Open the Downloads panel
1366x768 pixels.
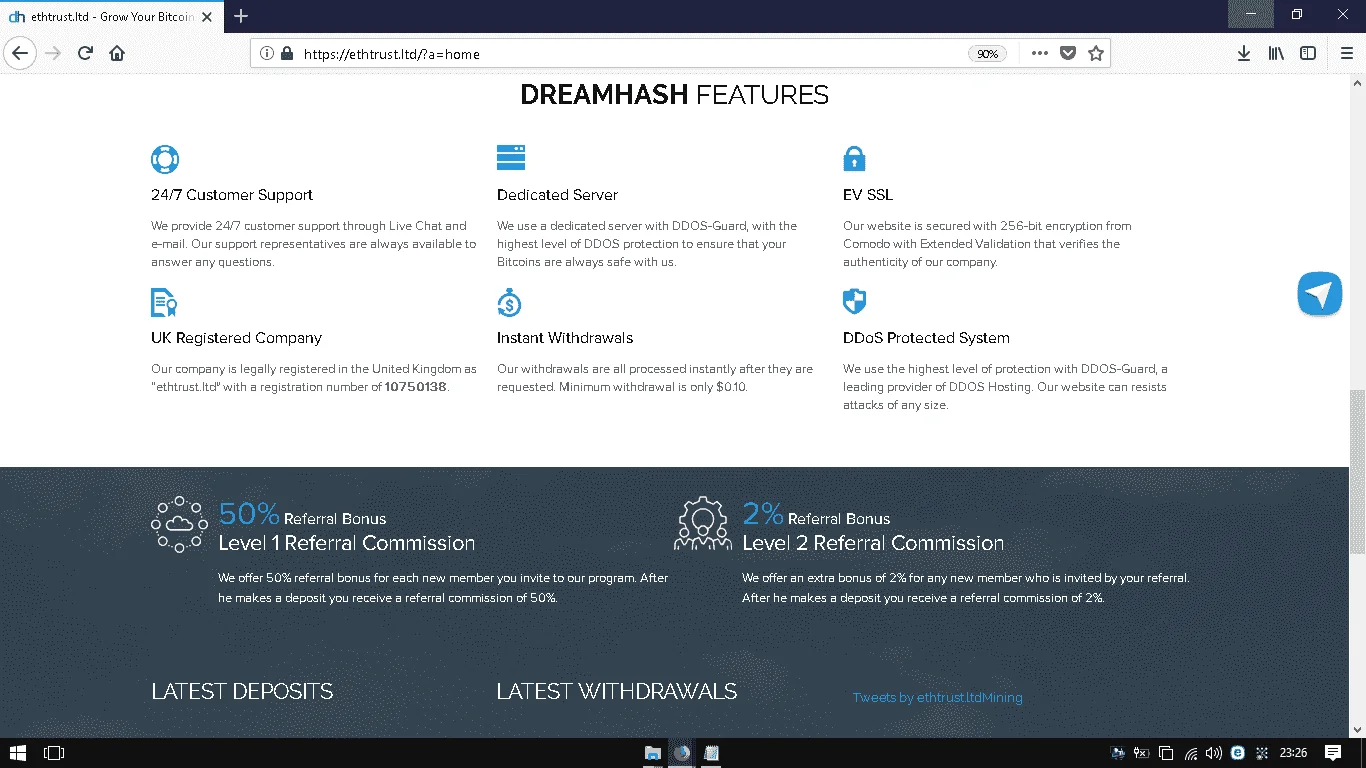1244,53
